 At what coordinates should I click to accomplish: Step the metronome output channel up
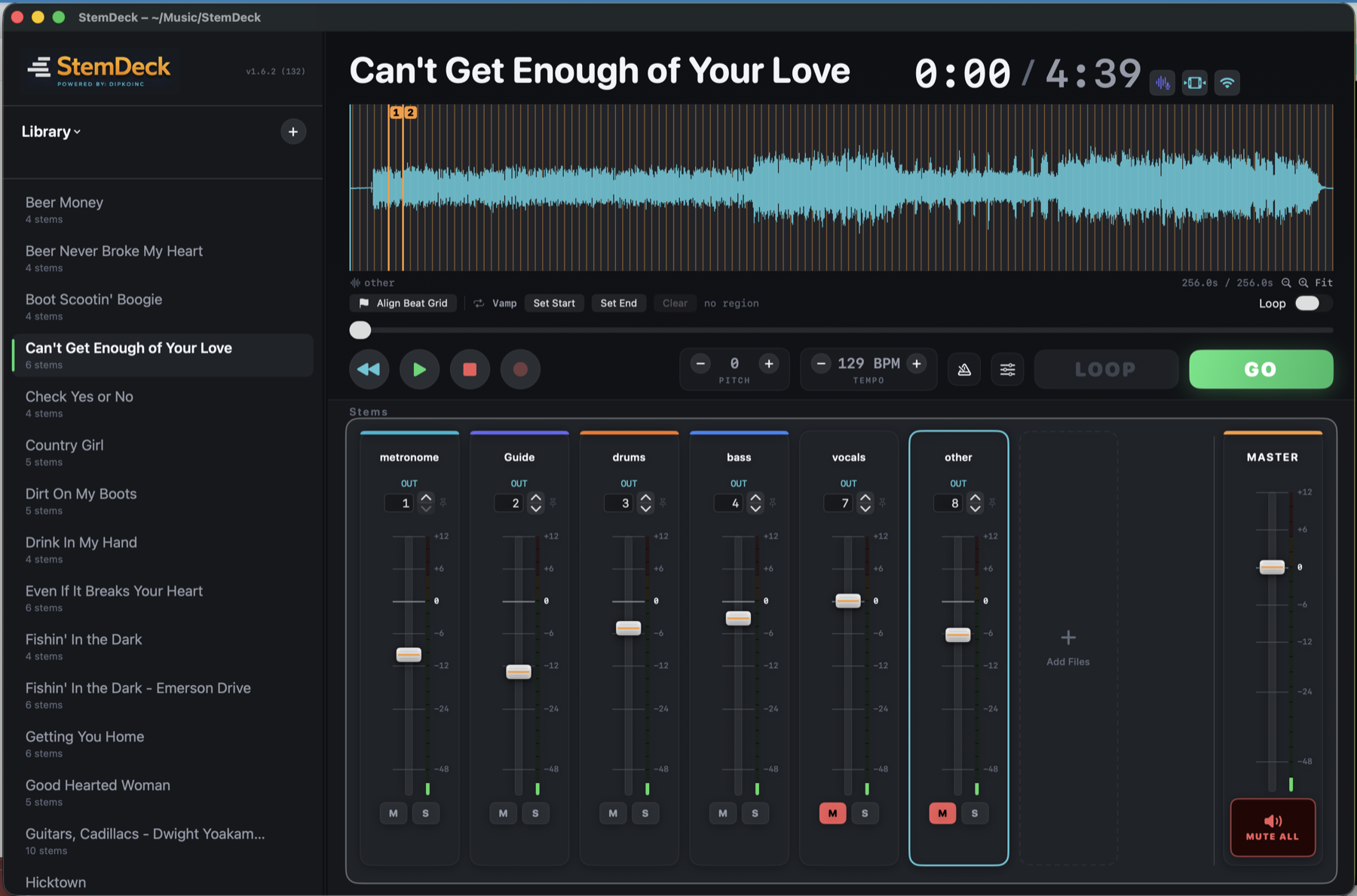(x=426, y=497)
